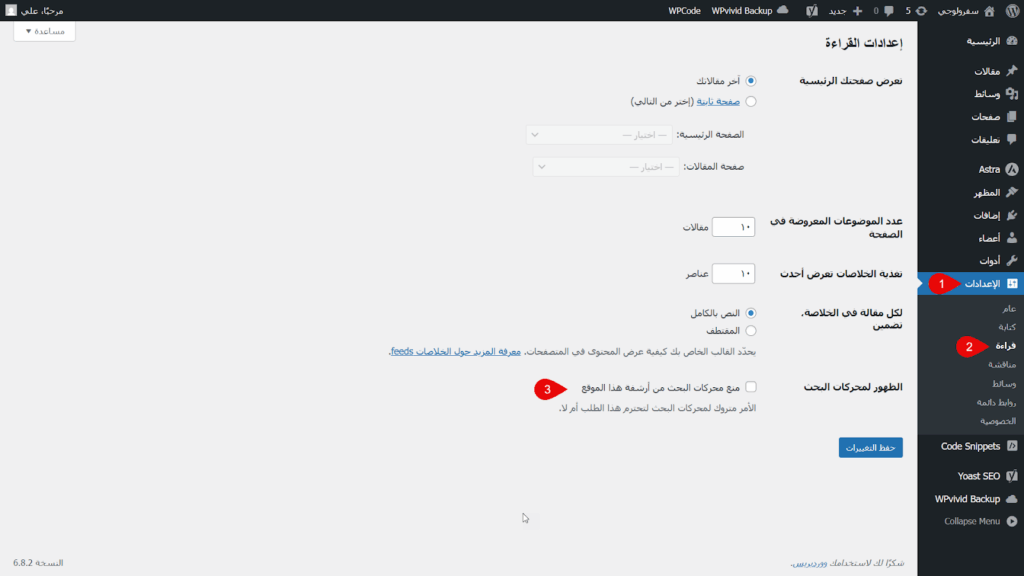Screen dimensions: 1024x576
Task: Click WPvivid Backup cloud icon in admin bar
Action: coord(782,10)
